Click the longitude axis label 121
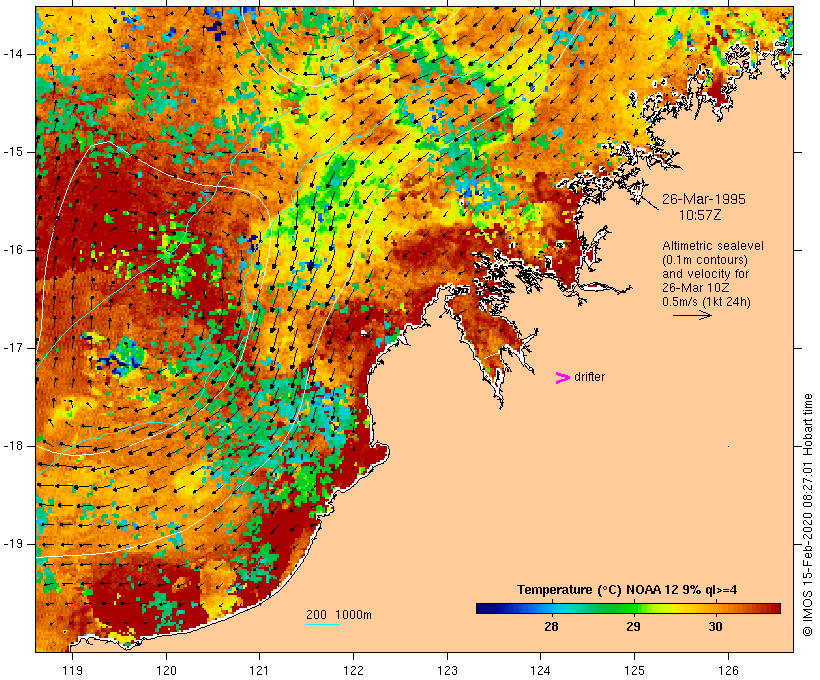Viewport: 820px width, 680px height. click(x=259, y=670)
